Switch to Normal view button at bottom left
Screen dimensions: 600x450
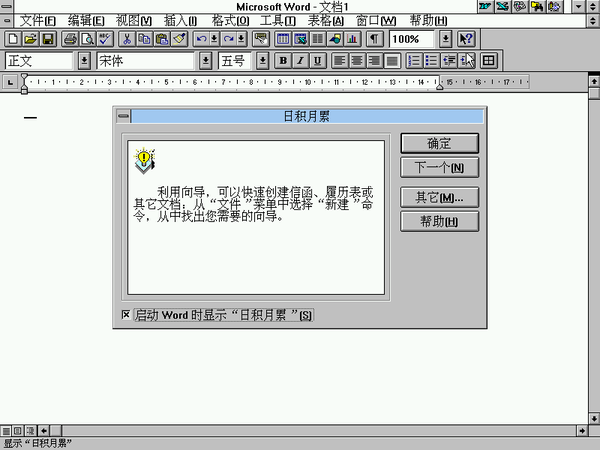coord(6,431)
